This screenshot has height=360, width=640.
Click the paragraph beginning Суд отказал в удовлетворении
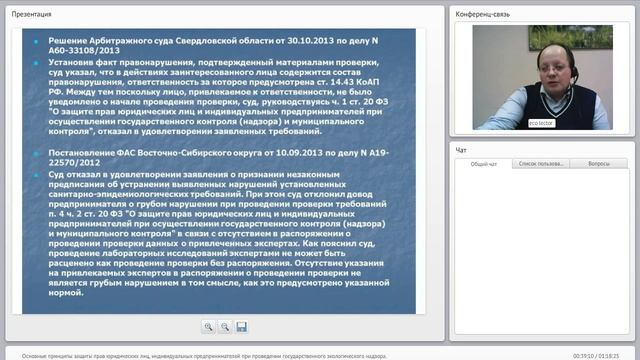pyautogui.click(x=219, y=233)
